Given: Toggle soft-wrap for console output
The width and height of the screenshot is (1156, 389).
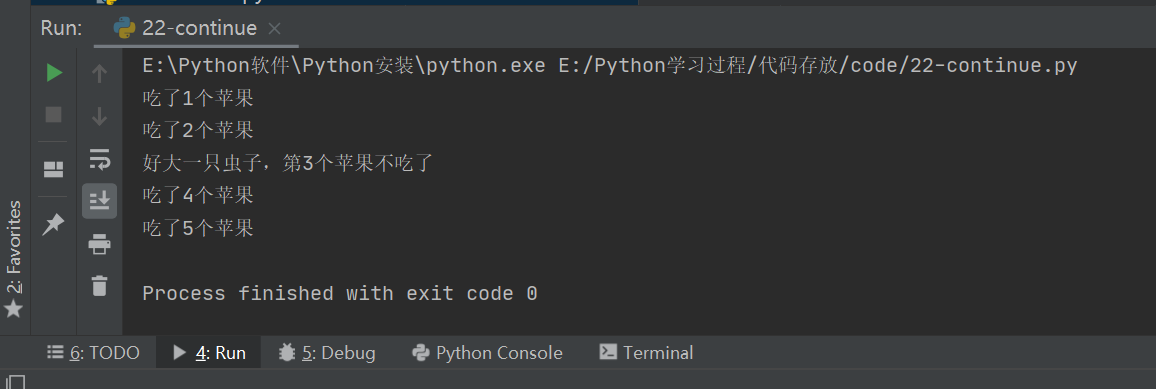Looking at the screenshot, I should 99,158.
